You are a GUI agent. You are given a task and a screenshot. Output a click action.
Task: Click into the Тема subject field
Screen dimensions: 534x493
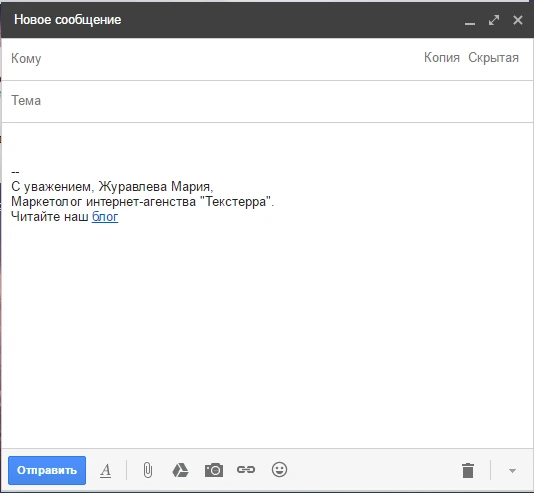pos(267,101)
